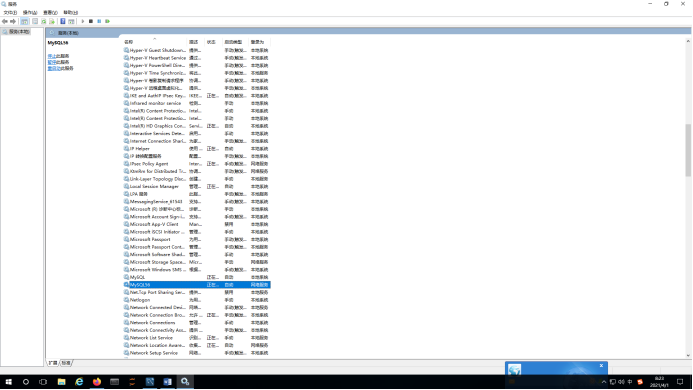Switch to the 扩展 tab at the bottom

[x=53, y=363]
